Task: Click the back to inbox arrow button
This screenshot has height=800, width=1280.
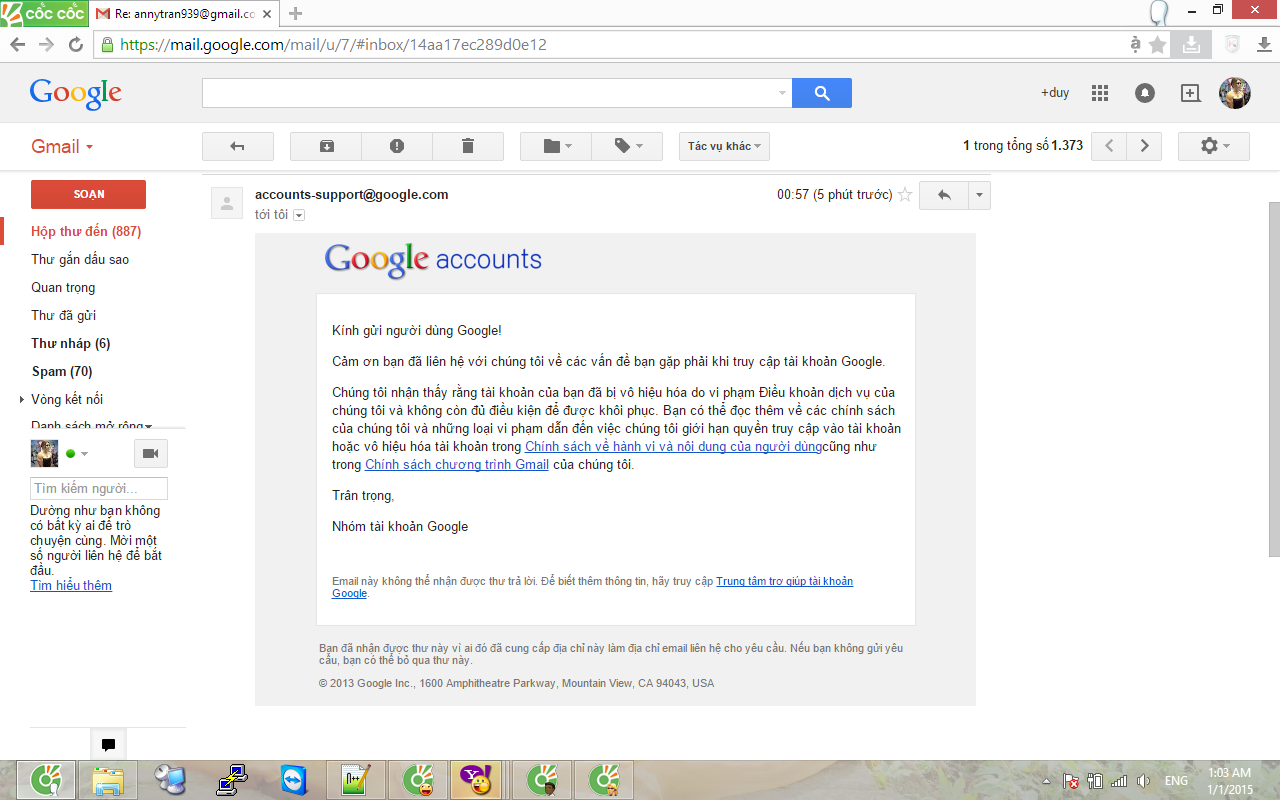Action: pyautogui.click(x=238, y=146)
